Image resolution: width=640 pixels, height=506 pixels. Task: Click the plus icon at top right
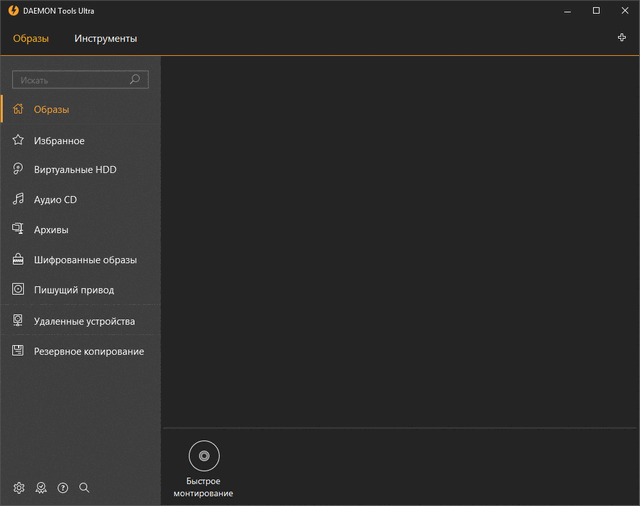coord(622,38)
